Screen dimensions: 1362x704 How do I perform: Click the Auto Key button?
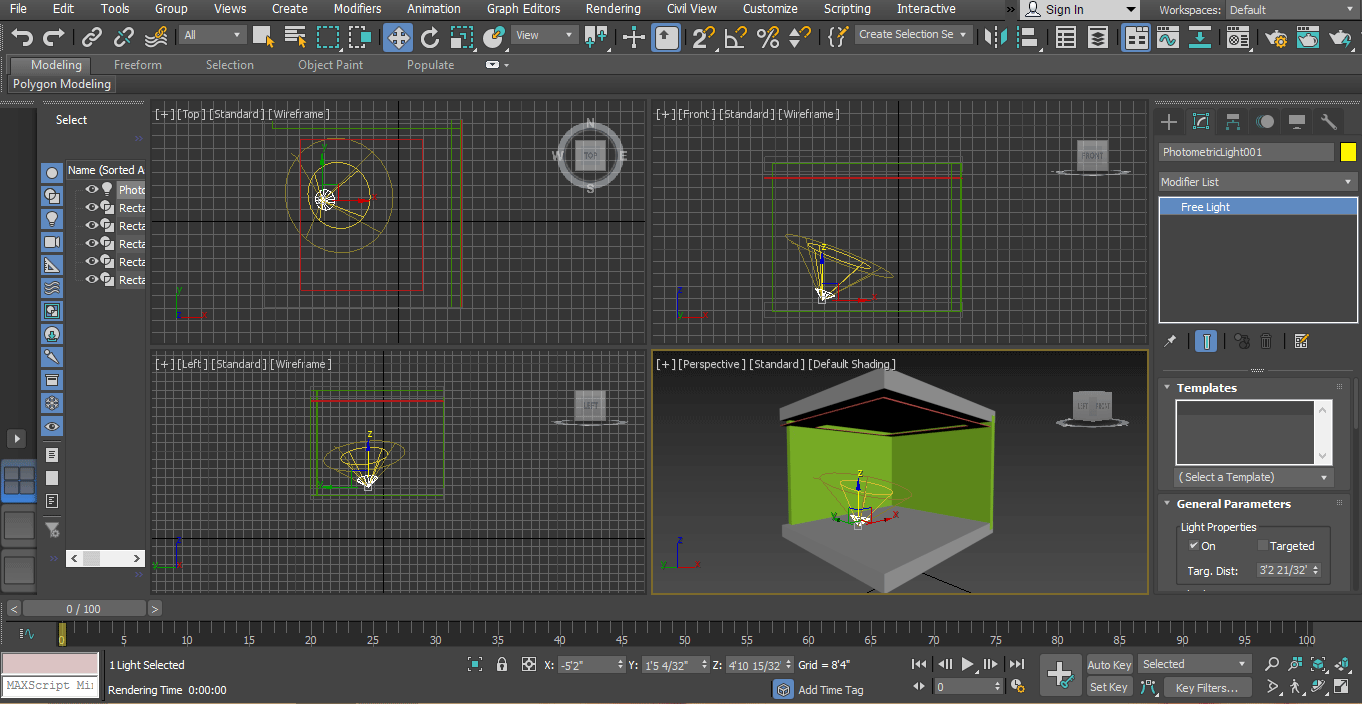1109,665
